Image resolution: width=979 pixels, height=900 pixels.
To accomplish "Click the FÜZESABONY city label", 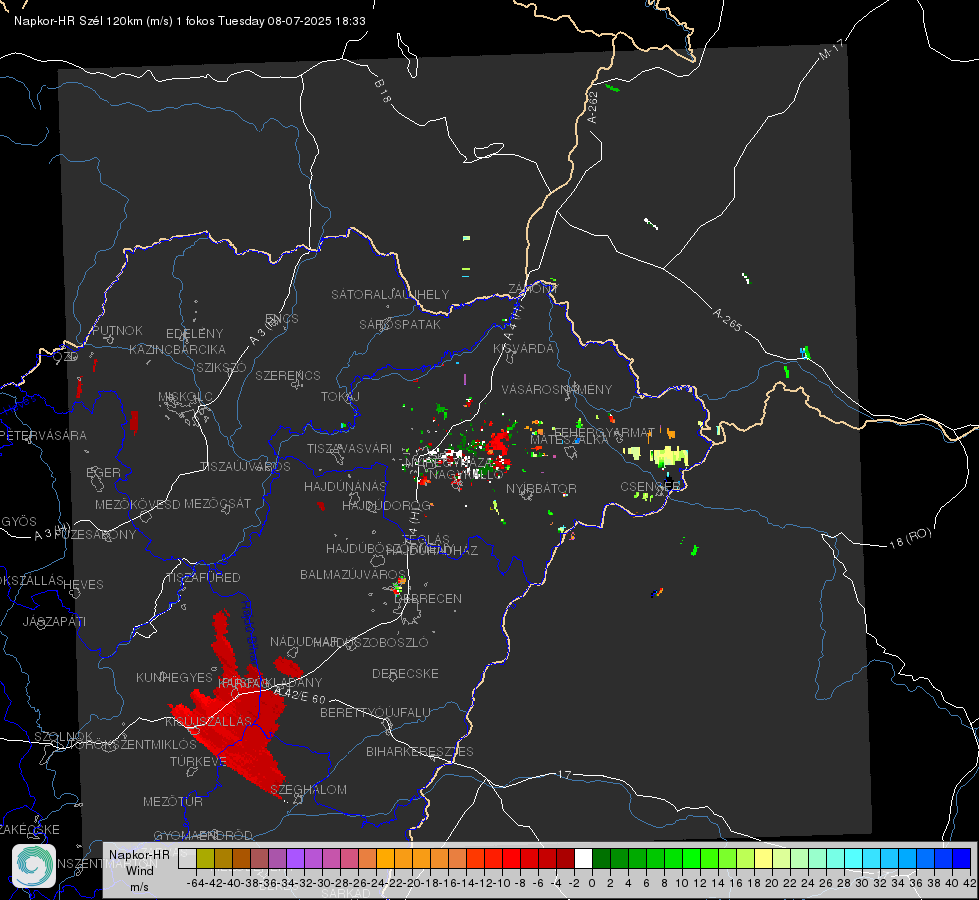I will [95, 535].
